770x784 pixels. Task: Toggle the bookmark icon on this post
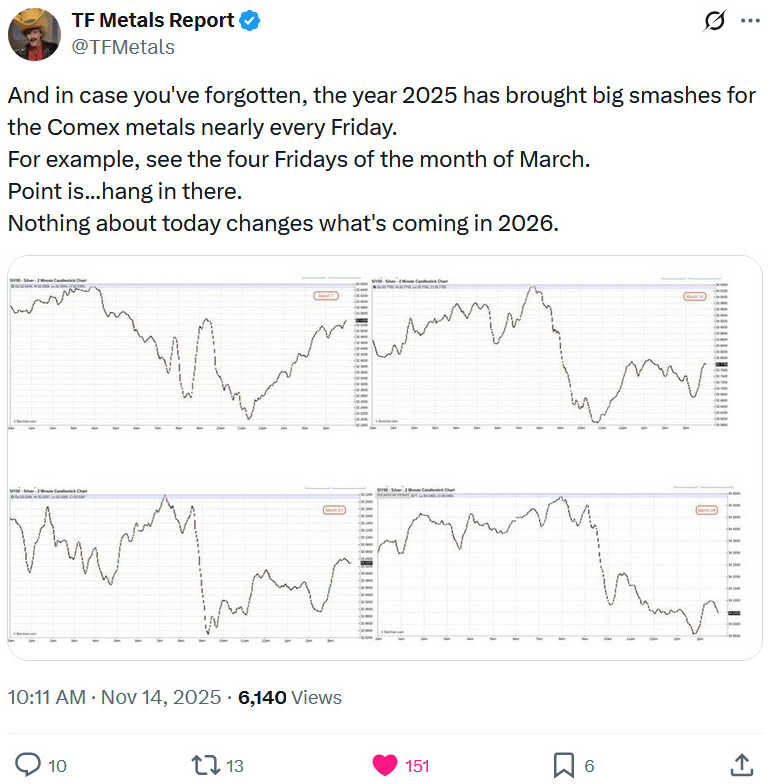point(563,765)
